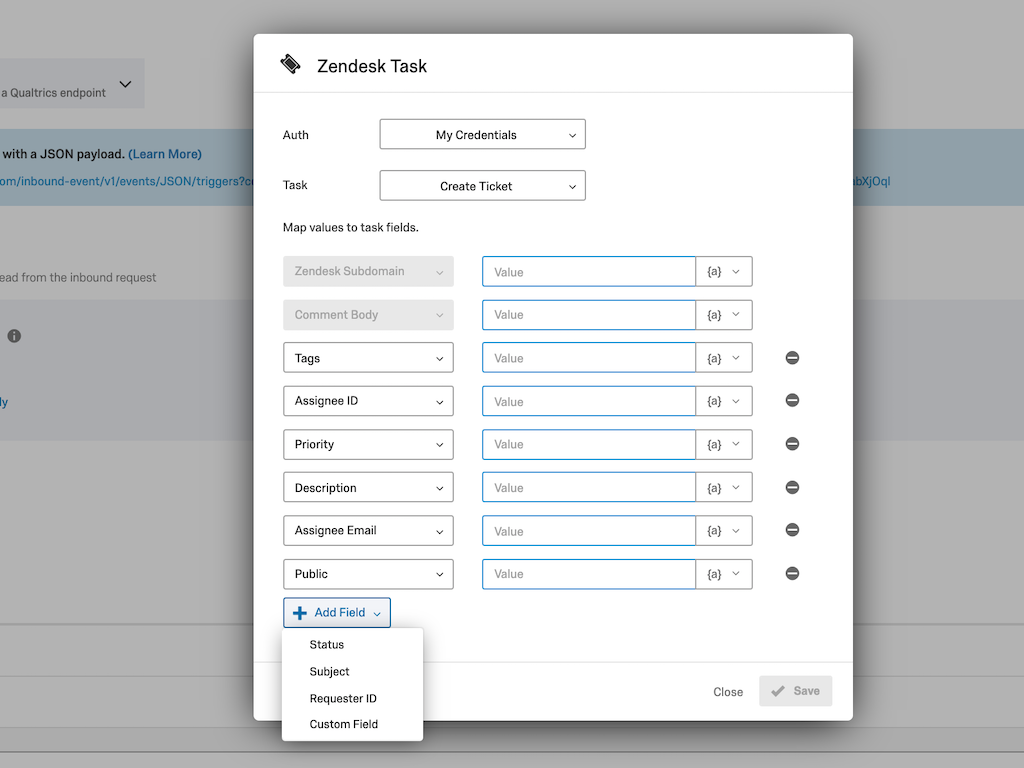The height and width of the screenshot is (768, 1024).
Task: Remove the Description field row
Action: [x=792, y=488]
